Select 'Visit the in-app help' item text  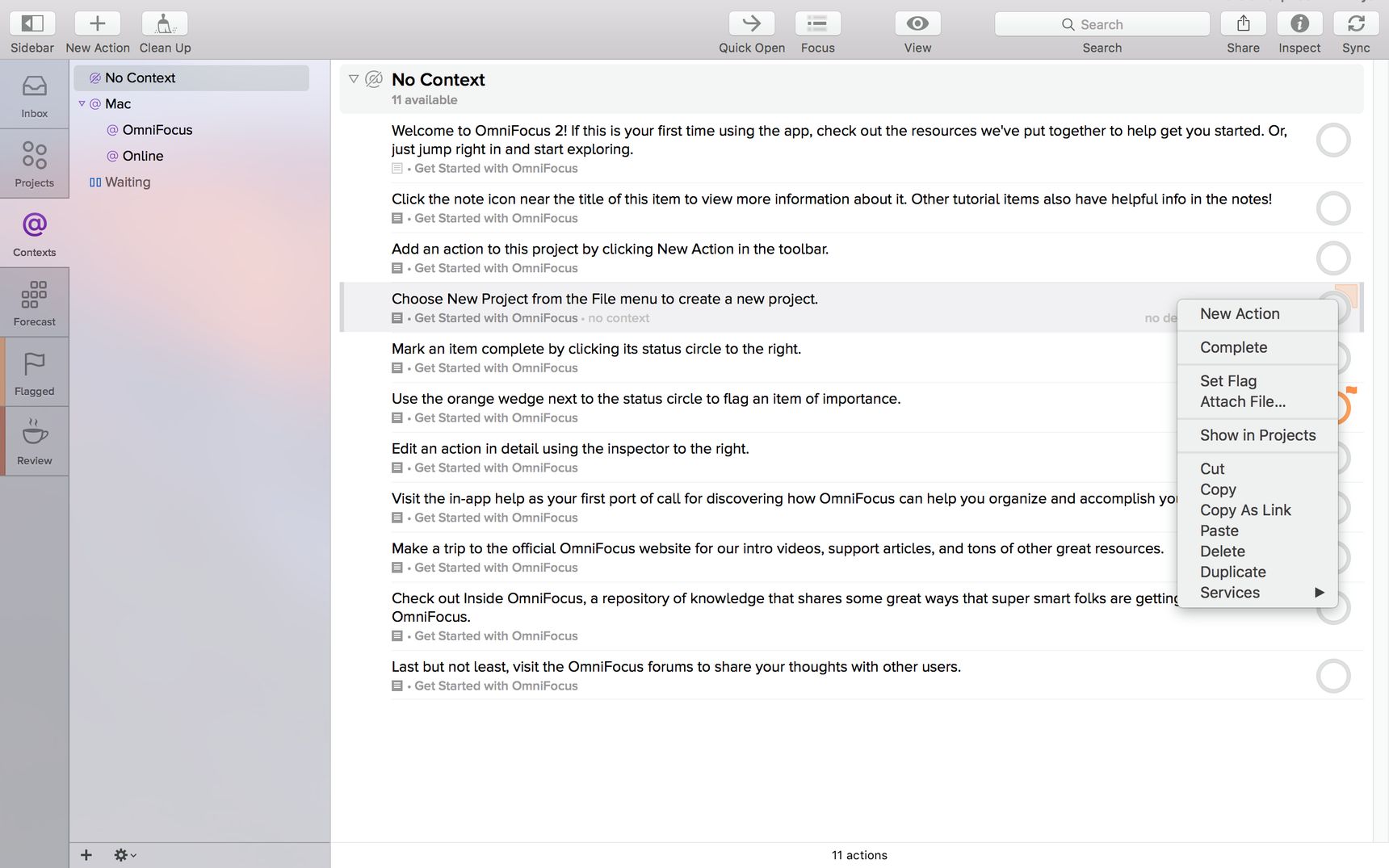coord(785,499)
